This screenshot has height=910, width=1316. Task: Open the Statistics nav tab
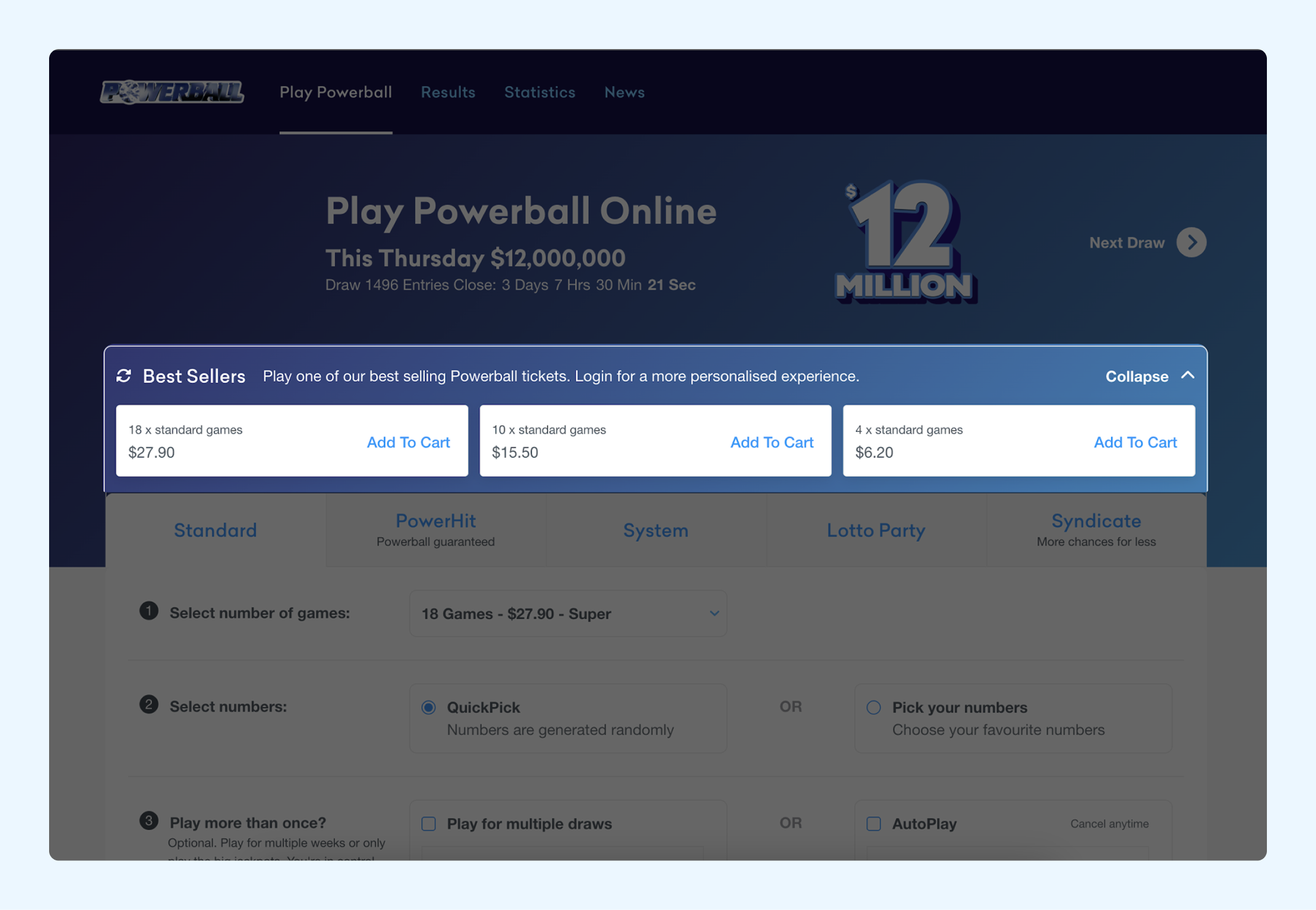[540, 92]
